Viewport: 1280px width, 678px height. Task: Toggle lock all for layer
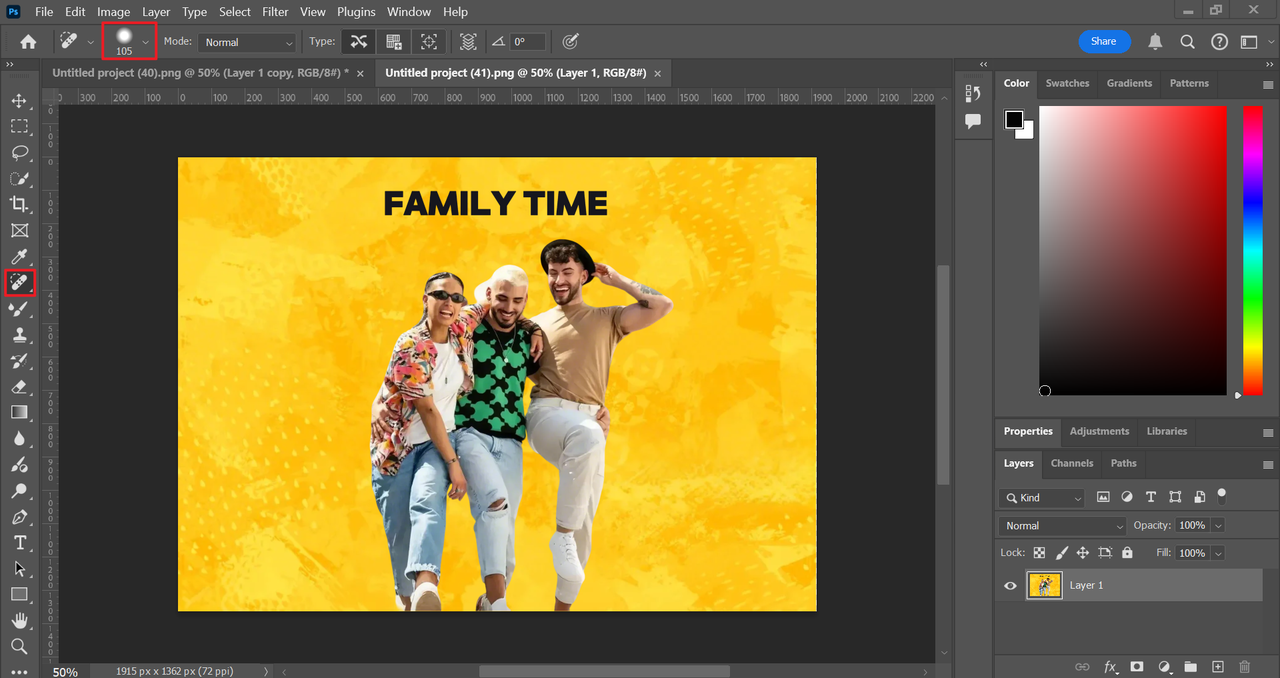click(x=1127, y=553)
